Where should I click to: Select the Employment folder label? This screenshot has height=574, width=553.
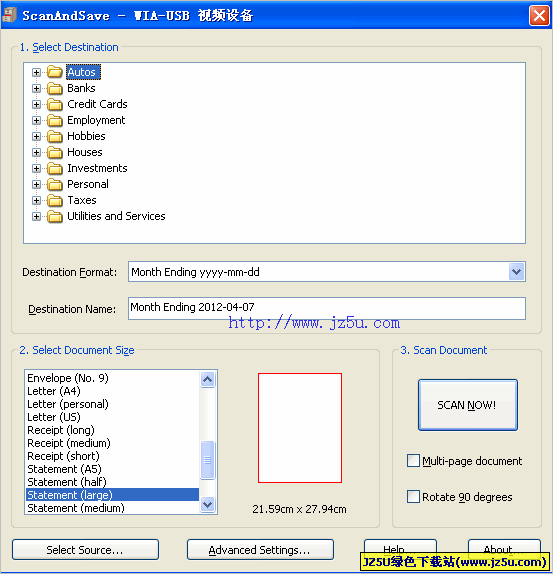coord(96,120)
